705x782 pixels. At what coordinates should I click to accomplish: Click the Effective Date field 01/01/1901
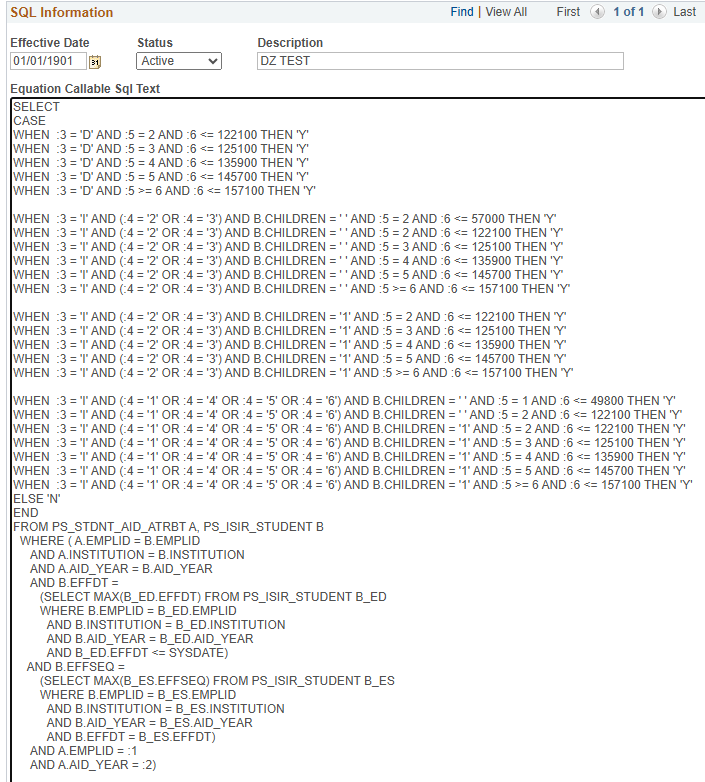(x=48, y=61)
